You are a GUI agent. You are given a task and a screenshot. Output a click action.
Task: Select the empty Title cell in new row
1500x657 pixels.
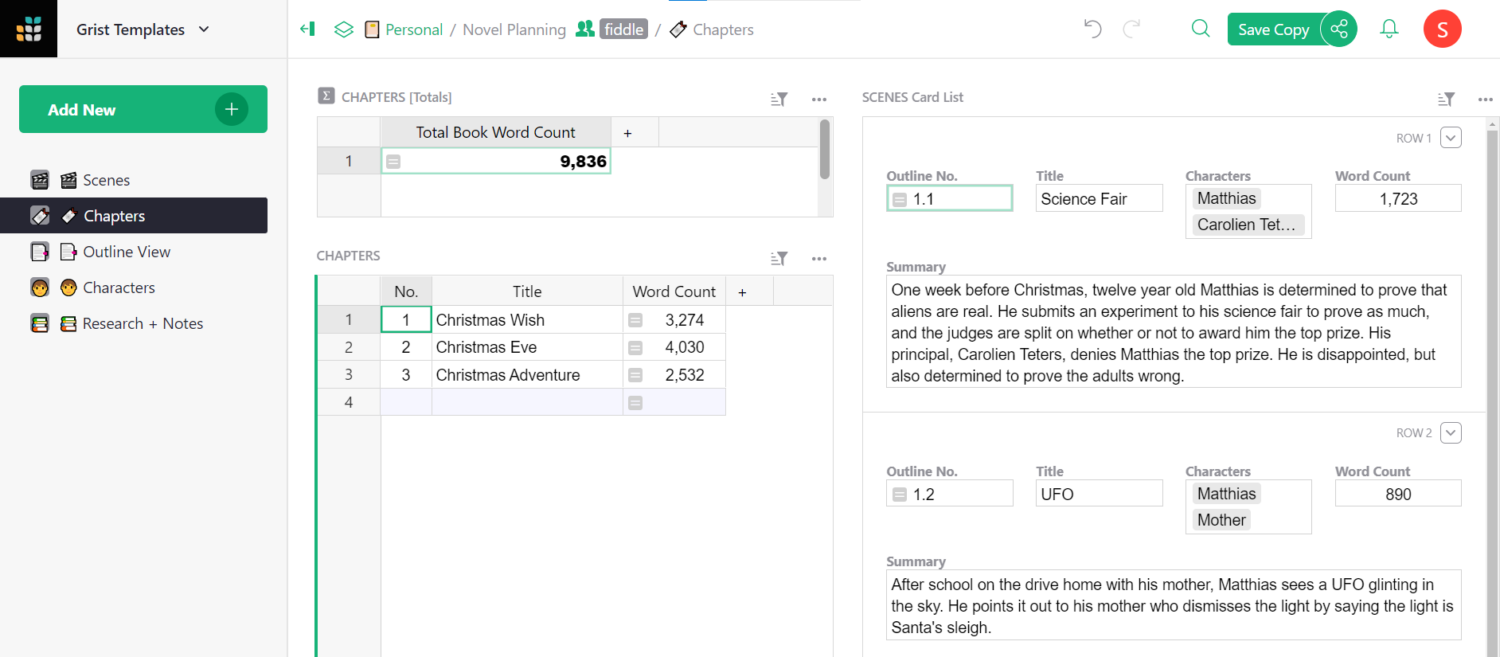(x=527, y=402)
